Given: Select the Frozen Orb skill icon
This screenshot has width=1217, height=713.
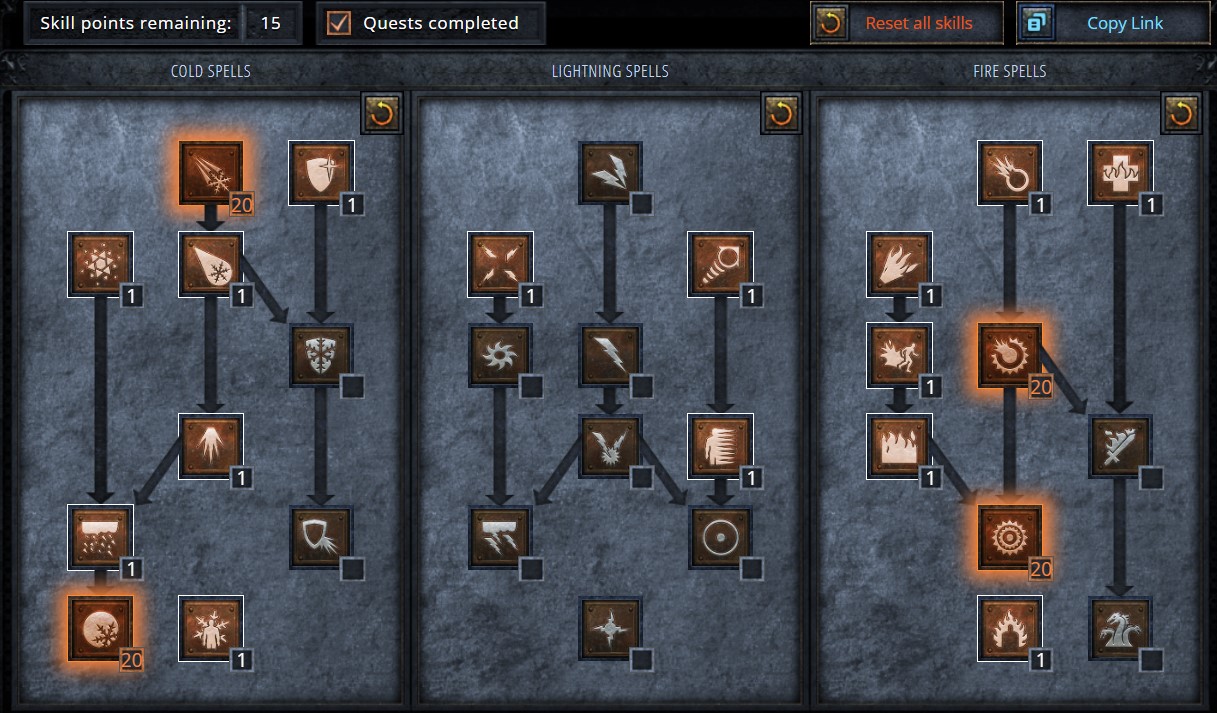Looking at the screenshot, I should click(100, 628).
